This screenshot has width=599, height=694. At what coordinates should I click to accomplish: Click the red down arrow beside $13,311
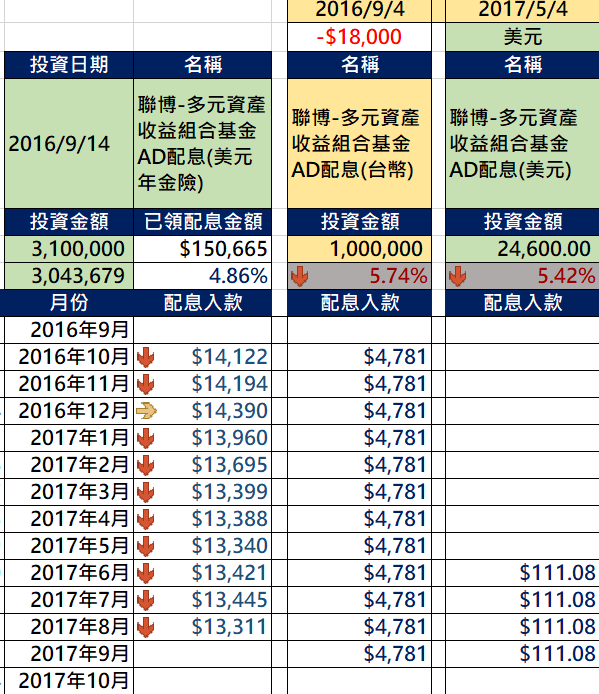146,627
